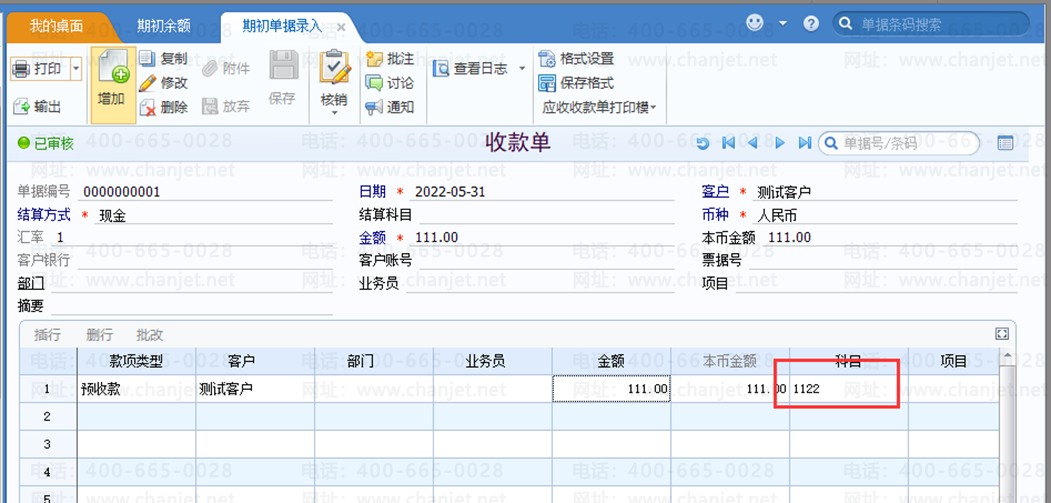The height and width of the screenshot is (503, 1051).
Task: Open the 格式设置 format settings
Action: pos(547,59)
